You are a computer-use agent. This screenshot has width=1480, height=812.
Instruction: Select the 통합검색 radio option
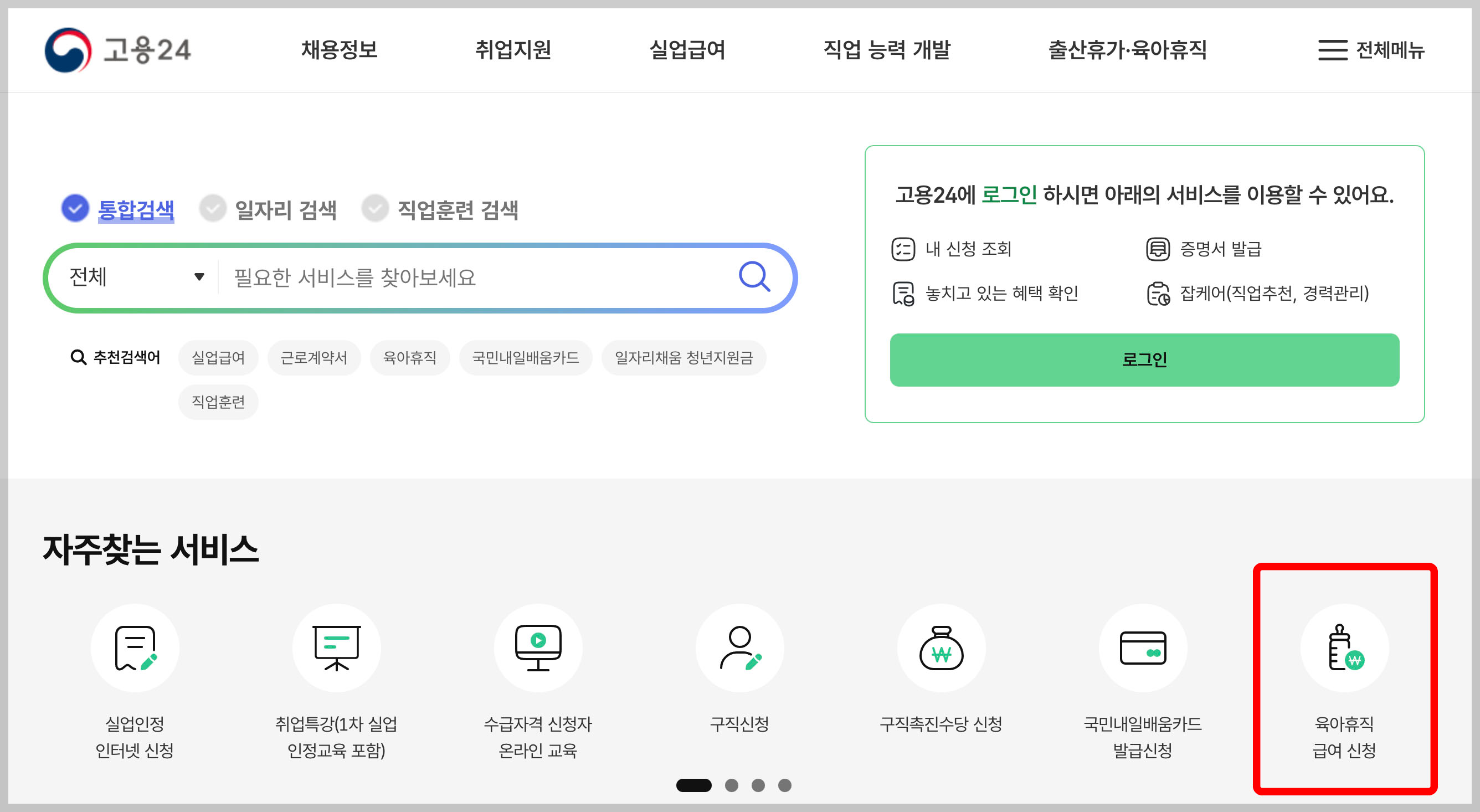tap(75, 208)
